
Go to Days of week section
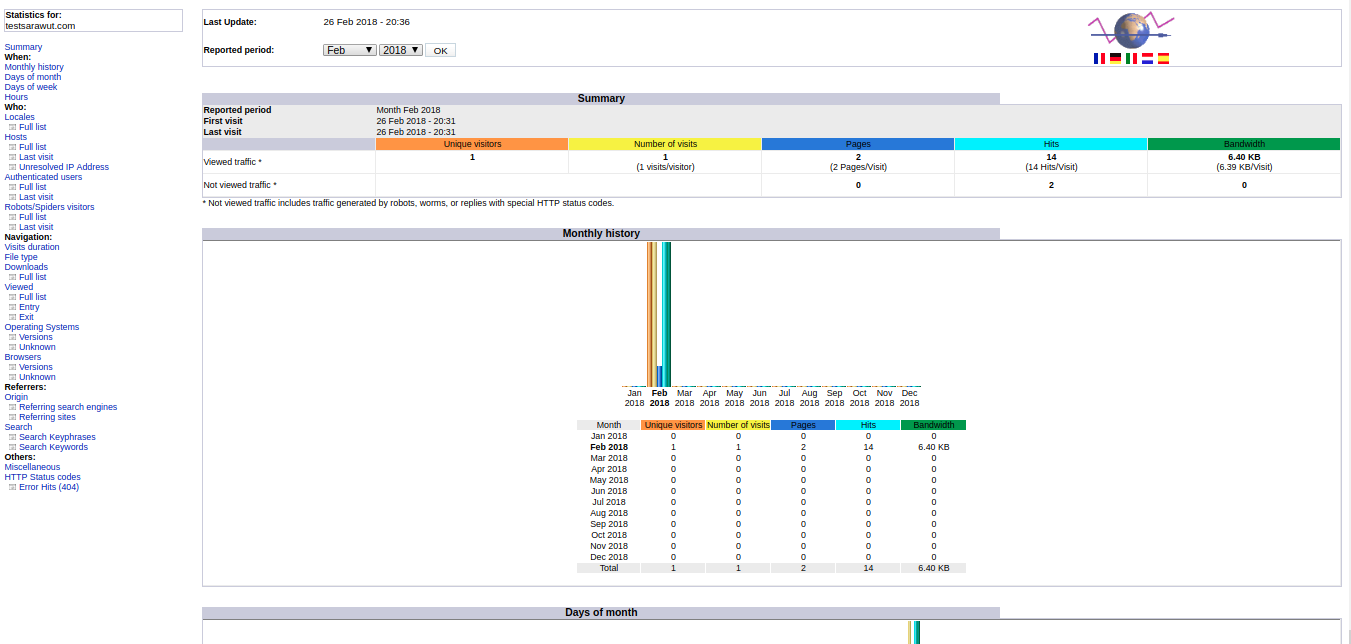[31, 87]
